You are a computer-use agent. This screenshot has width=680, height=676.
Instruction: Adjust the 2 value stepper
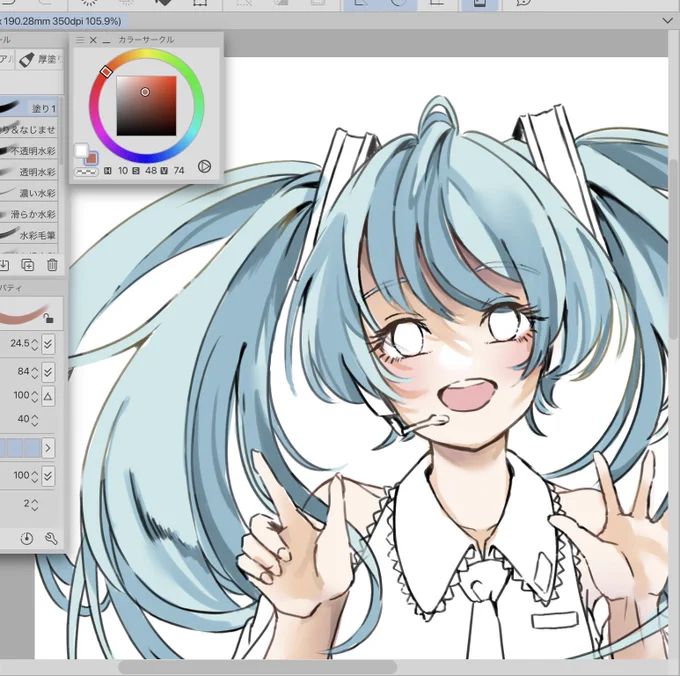coord(35,504)
